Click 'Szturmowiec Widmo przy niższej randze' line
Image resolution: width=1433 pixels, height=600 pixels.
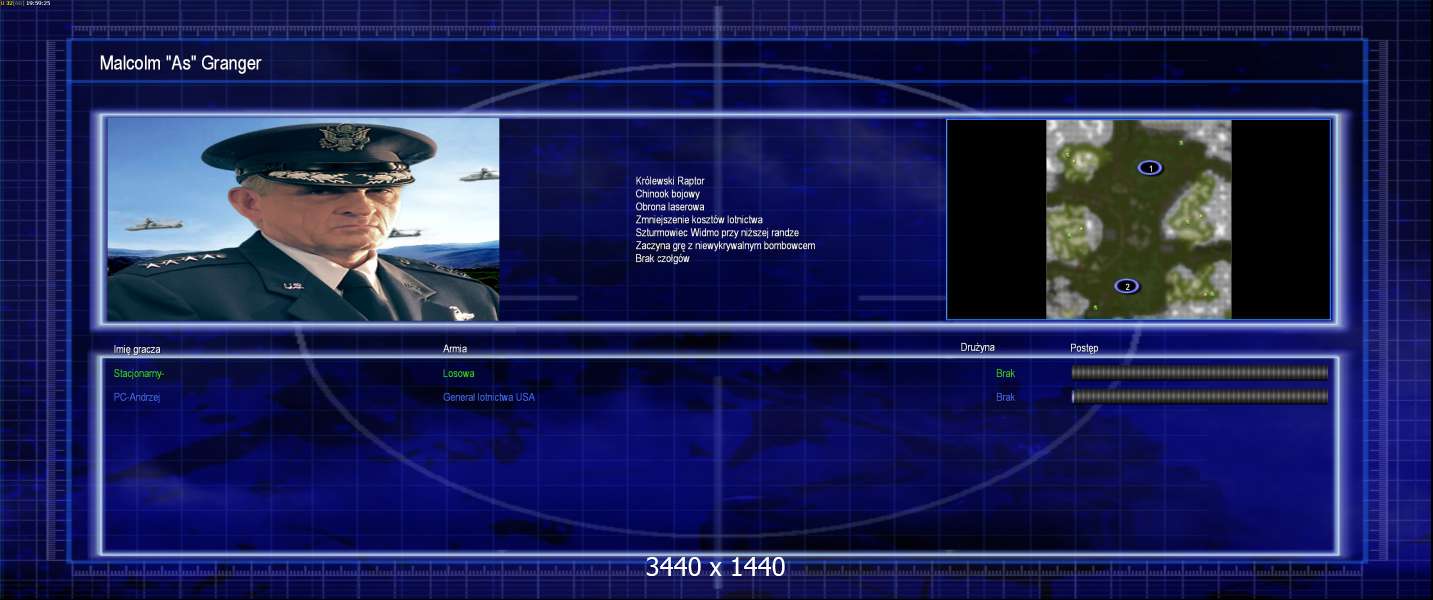click(x=717, y=233)
